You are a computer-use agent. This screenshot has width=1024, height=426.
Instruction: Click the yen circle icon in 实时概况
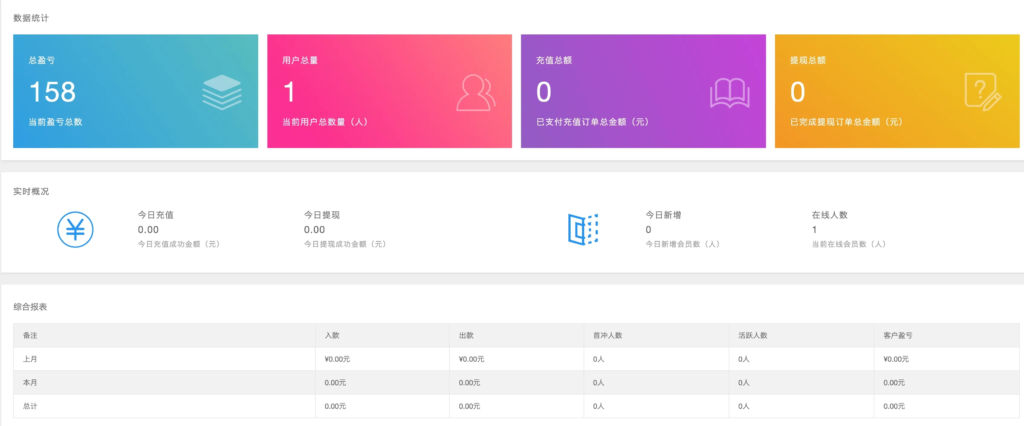pos(76,230)
